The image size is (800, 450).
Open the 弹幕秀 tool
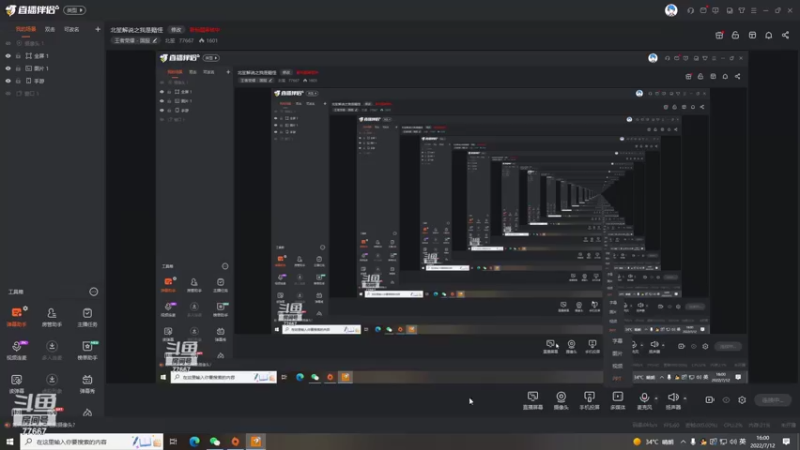click(x=87, y=383)
